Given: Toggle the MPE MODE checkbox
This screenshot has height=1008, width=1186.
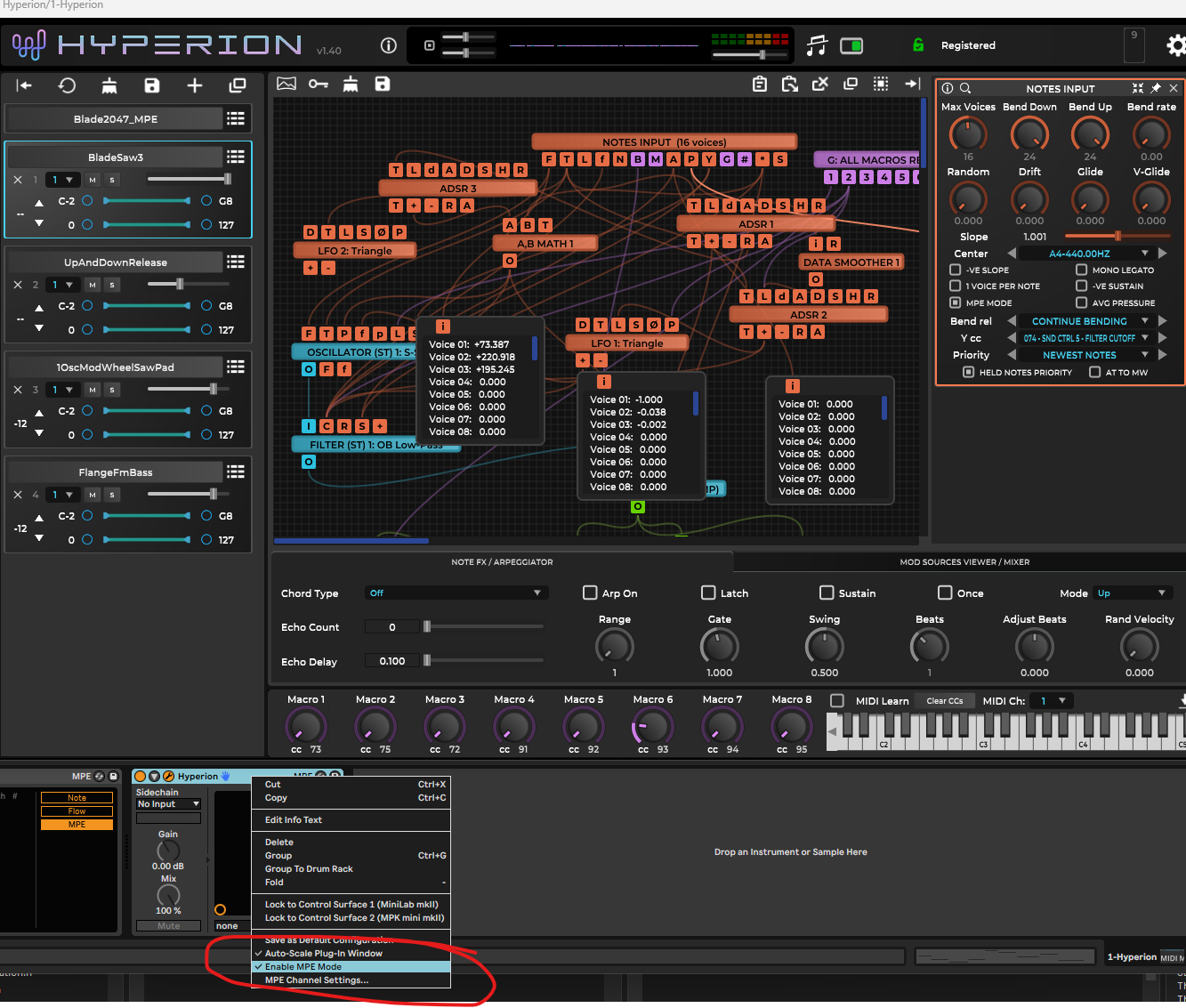Looking at the screenshot, I should (955, 302).
